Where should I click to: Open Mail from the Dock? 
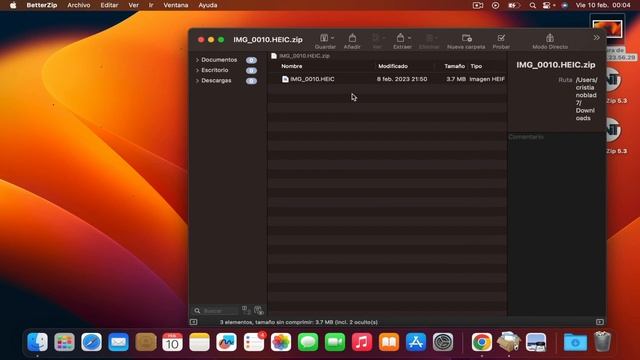pyautogui.click(x=118, y=342)
